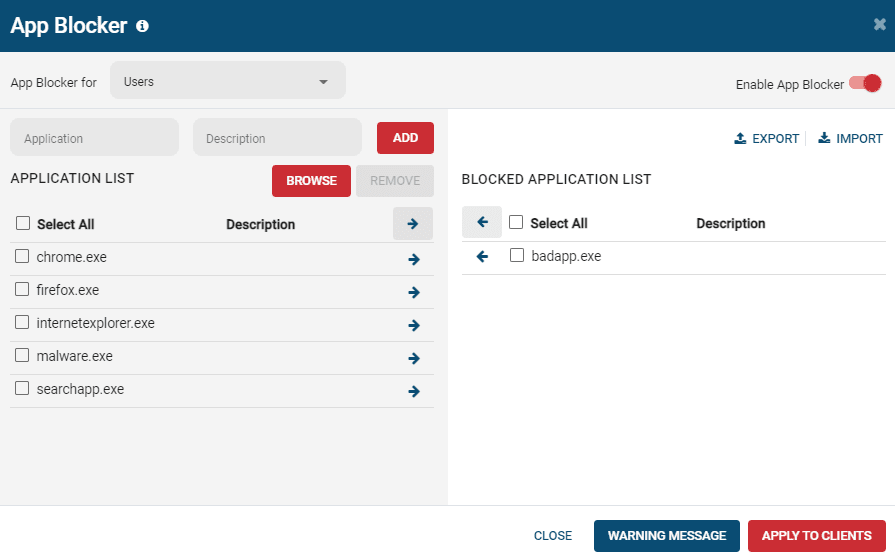
Task: Click the red Browse button
Action: (311, 181)
